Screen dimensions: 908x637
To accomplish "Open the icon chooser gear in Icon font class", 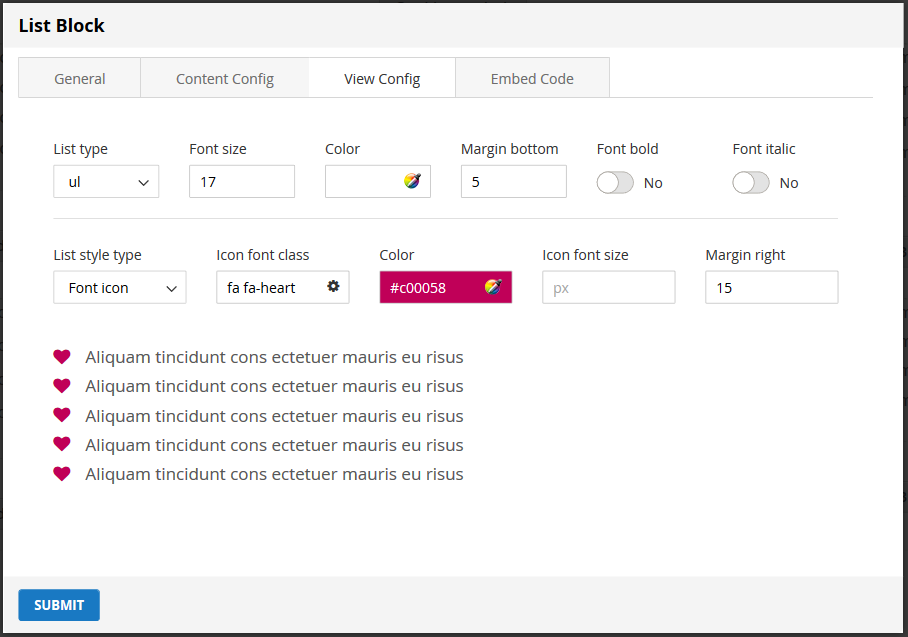I will pyautogui.click(x=333, y=287).
